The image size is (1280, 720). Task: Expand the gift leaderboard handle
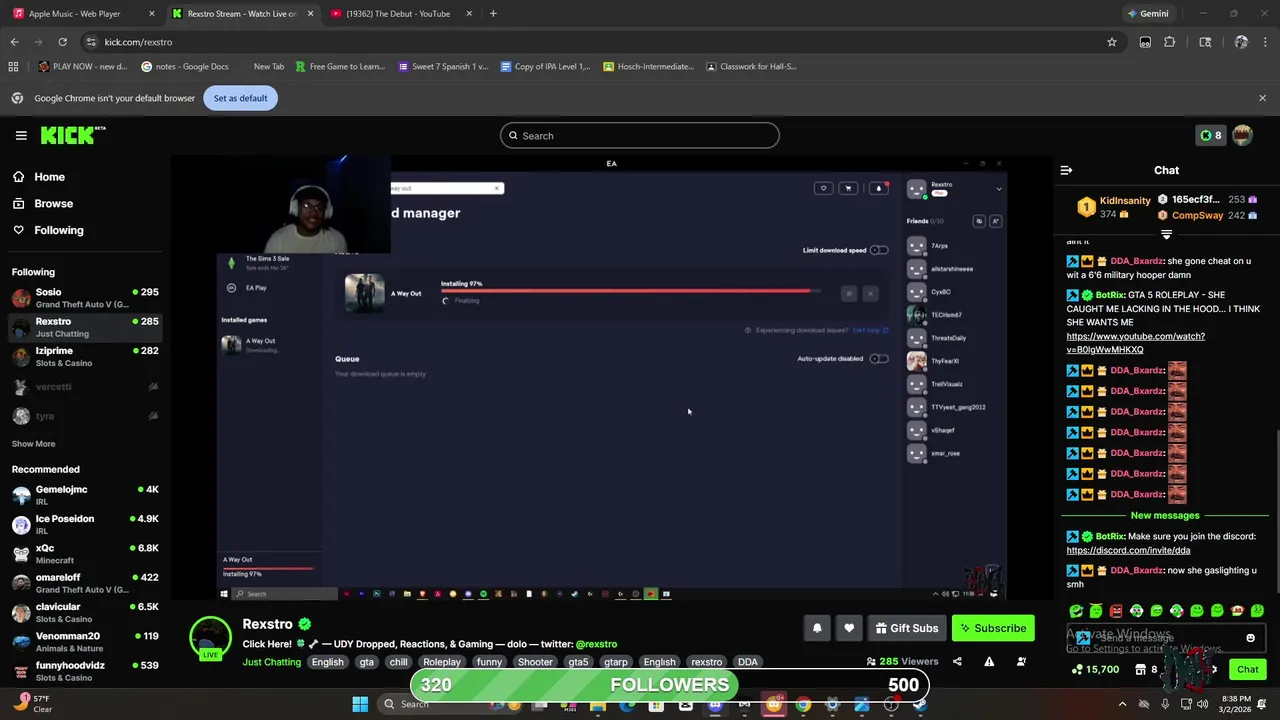1166,234
